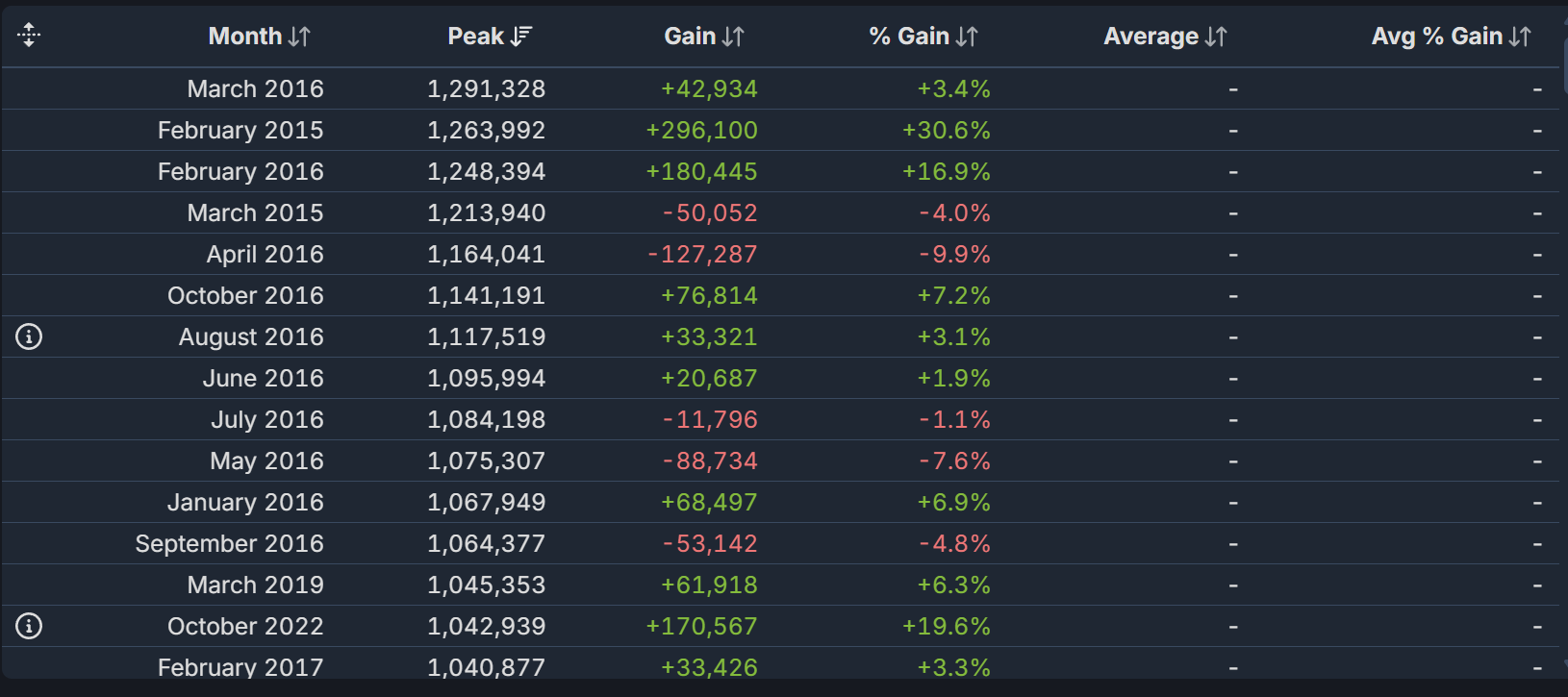Open the info icon beside August 2016
The width and height of the screenshot is (1568, 697).
[29, 336]
